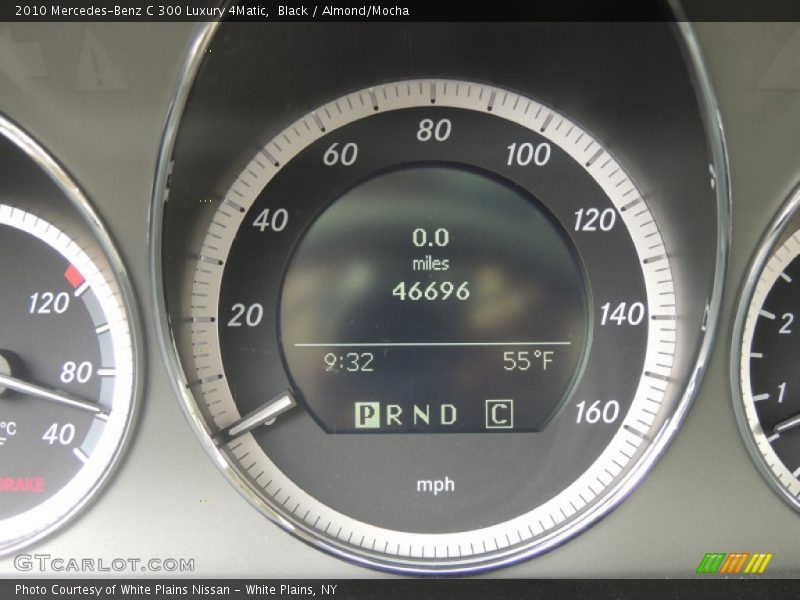This screenshot has height=600, width=800.
Task: Click the 80 marking on the left gauge
Action: click(x=77, y=372)
